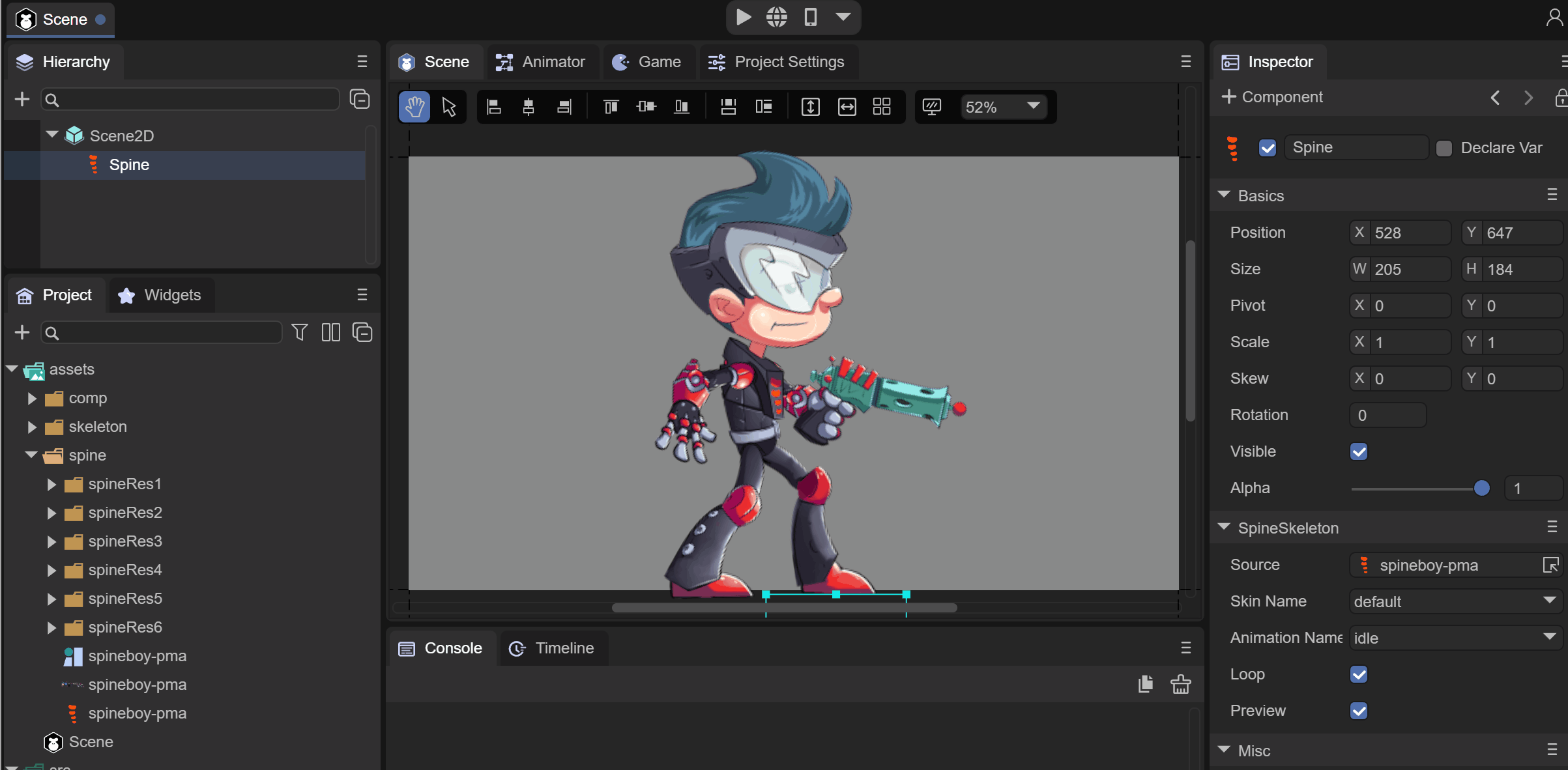Image resolution: width=1568 pixels, height=770 pixels.
Task: Adjust the Alpha slider handle
Action: [1481, 488]
